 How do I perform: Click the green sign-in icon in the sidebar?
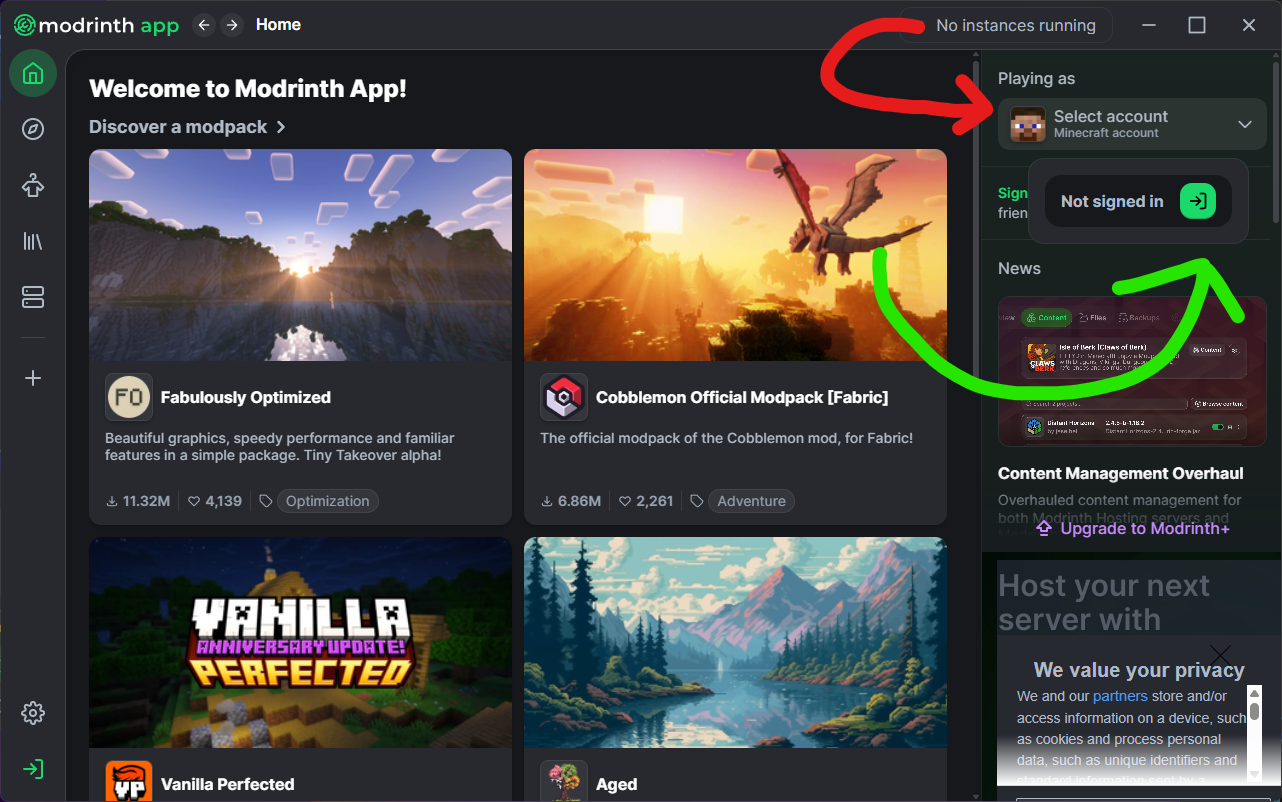(x=33, y=769)
